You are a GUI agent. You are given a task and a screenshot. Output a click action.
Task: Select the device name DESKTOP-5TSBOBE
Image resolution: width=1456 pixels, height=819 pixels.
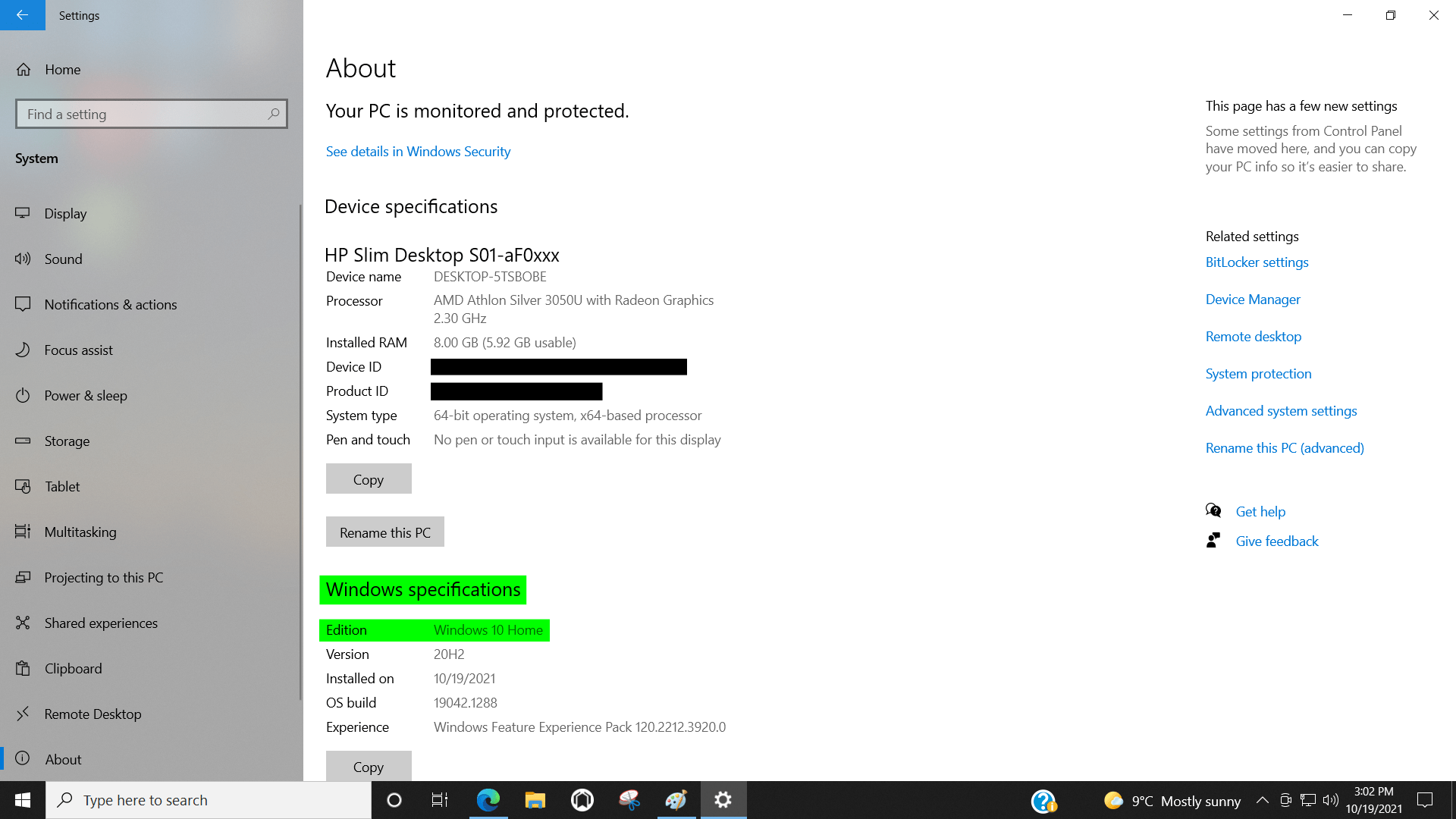(490, 277)
